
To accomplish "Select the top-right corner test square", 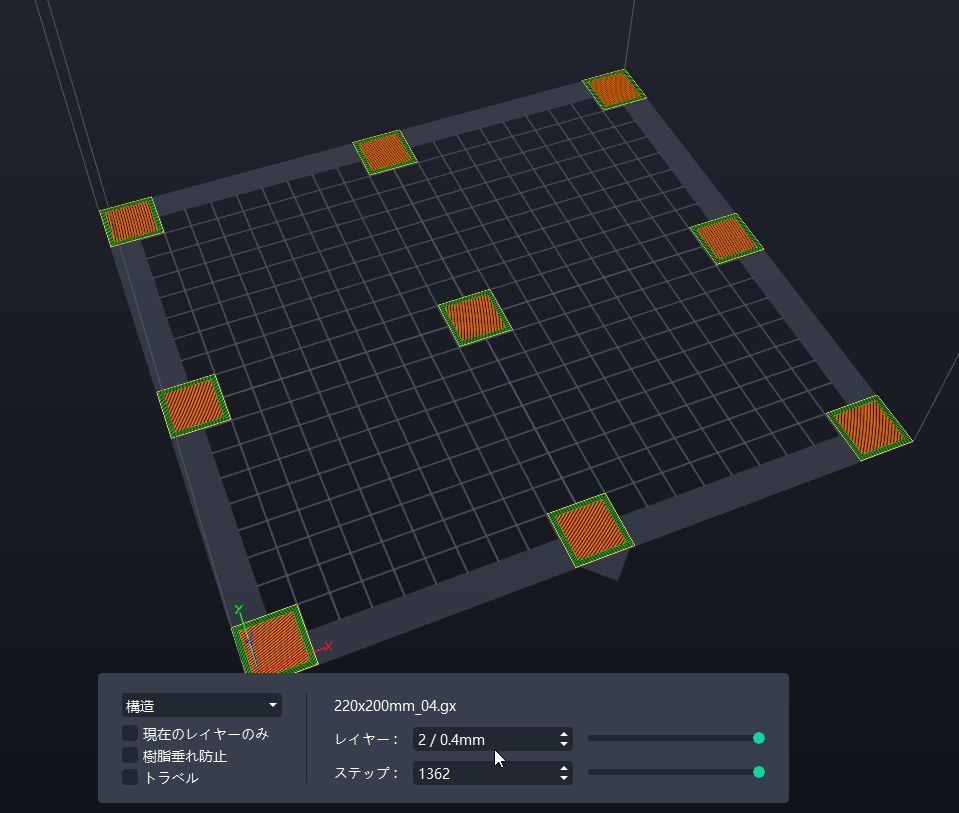I will tap(616, 88).
